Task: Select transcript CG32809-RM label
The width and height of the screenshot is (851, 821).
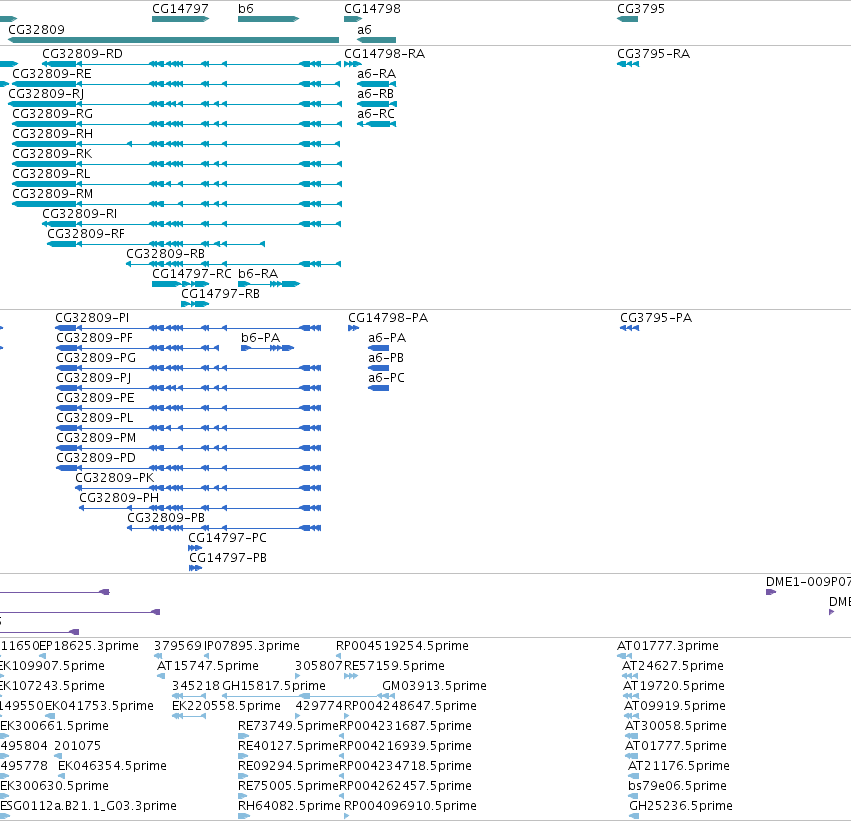Action: pyautogui.click(x=52, y=194)
